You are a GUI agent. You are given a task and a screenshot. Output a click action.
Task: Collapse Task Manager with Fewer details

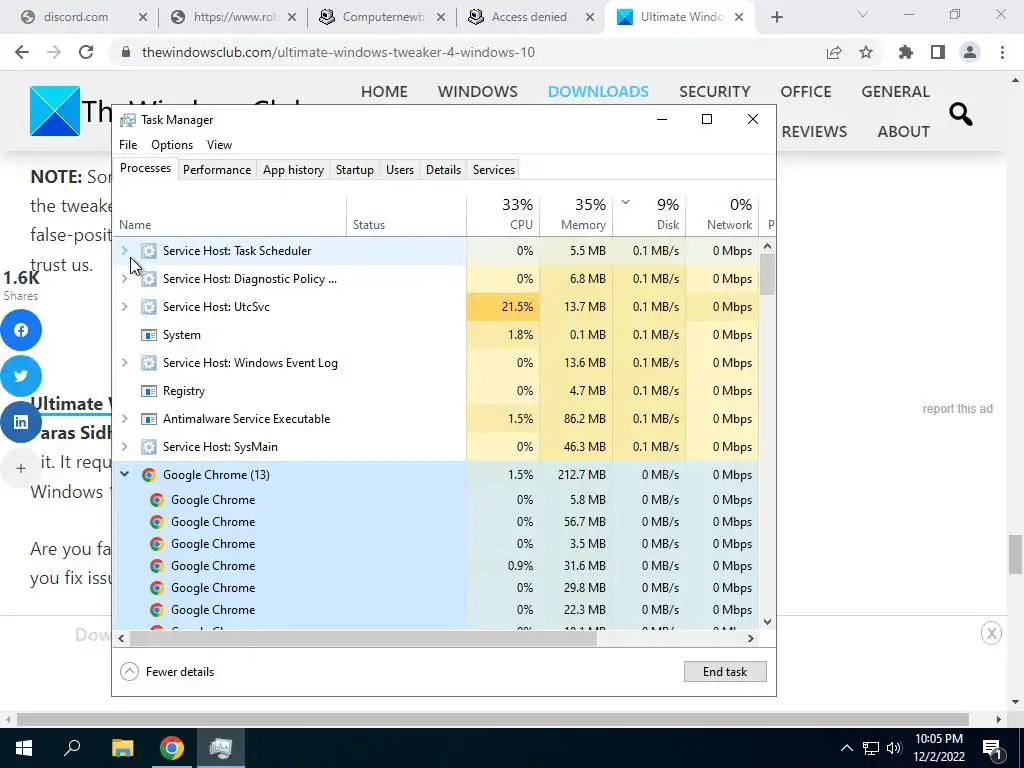pyautogui.click(x=168, y=671)
